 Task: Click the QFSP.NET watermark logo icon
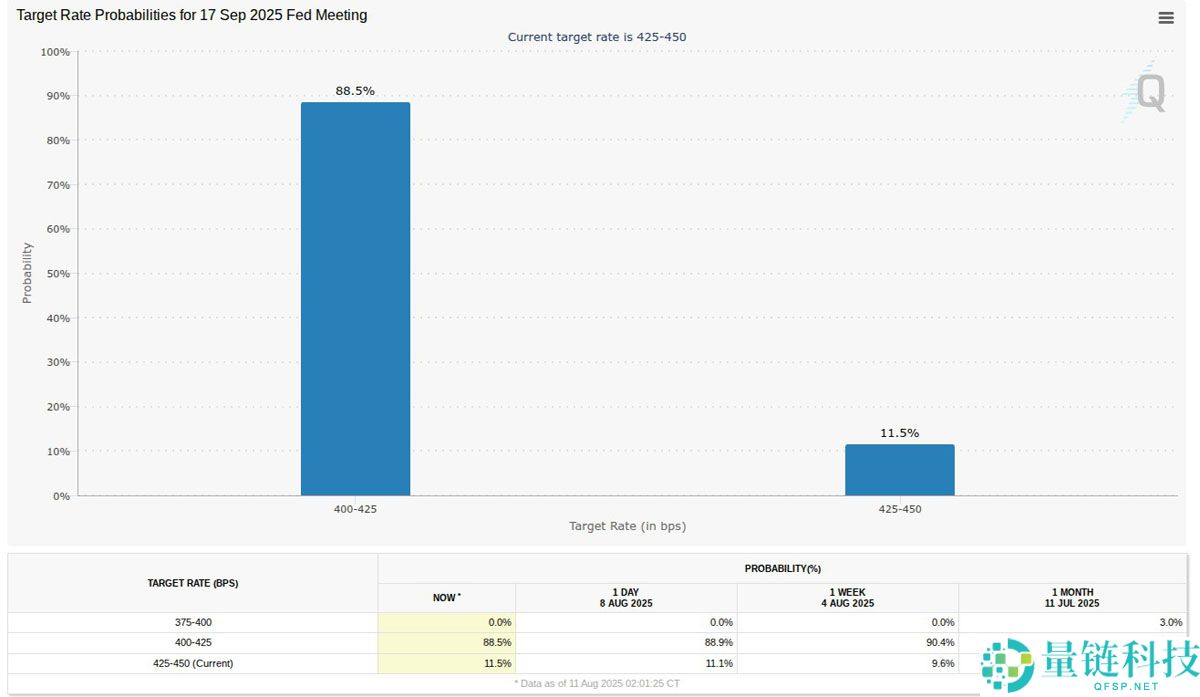pos(1007,664)
